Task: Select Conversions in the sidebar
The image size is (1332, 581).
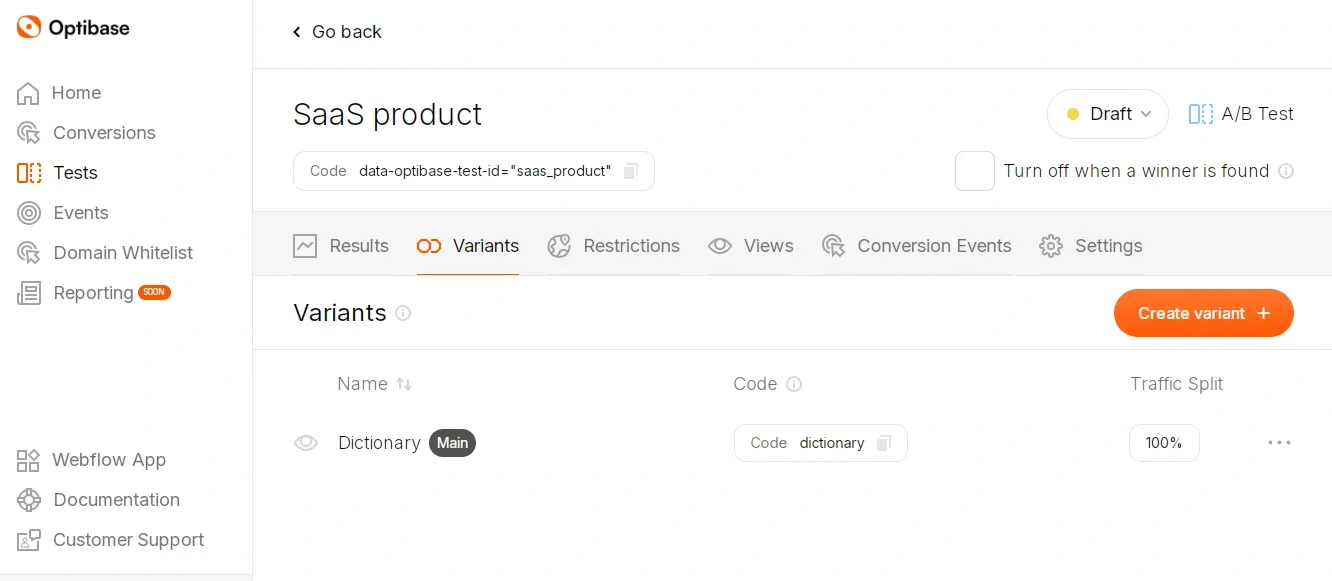Action: 103,133
